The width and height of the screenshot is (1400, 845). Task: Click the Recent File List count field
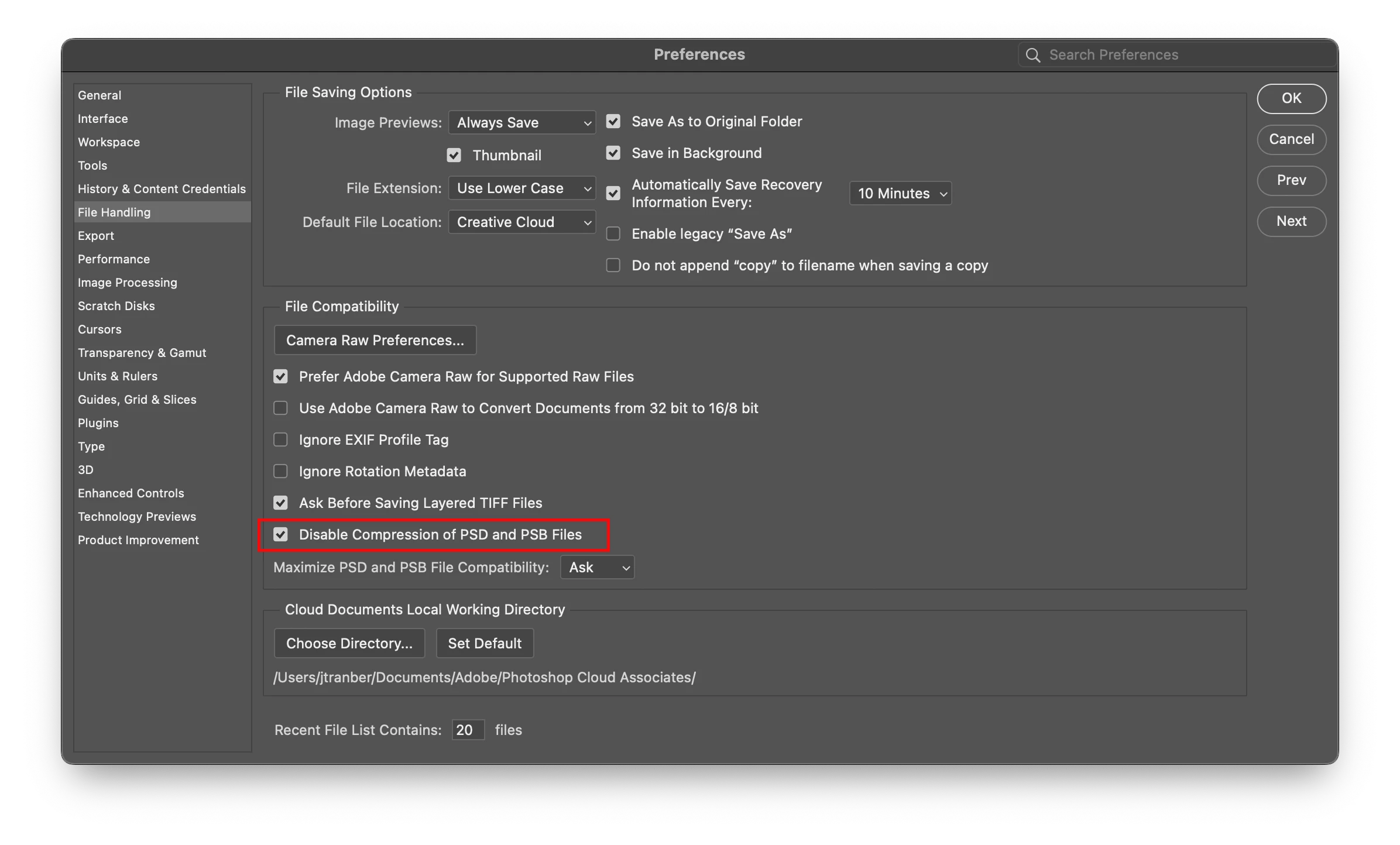click(468, 730)
